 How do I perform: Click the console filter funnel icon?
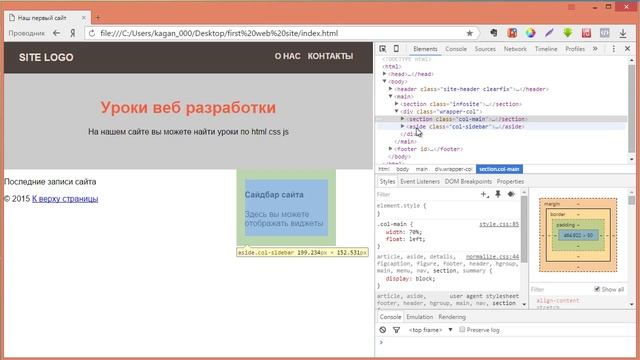click(396, 330)
